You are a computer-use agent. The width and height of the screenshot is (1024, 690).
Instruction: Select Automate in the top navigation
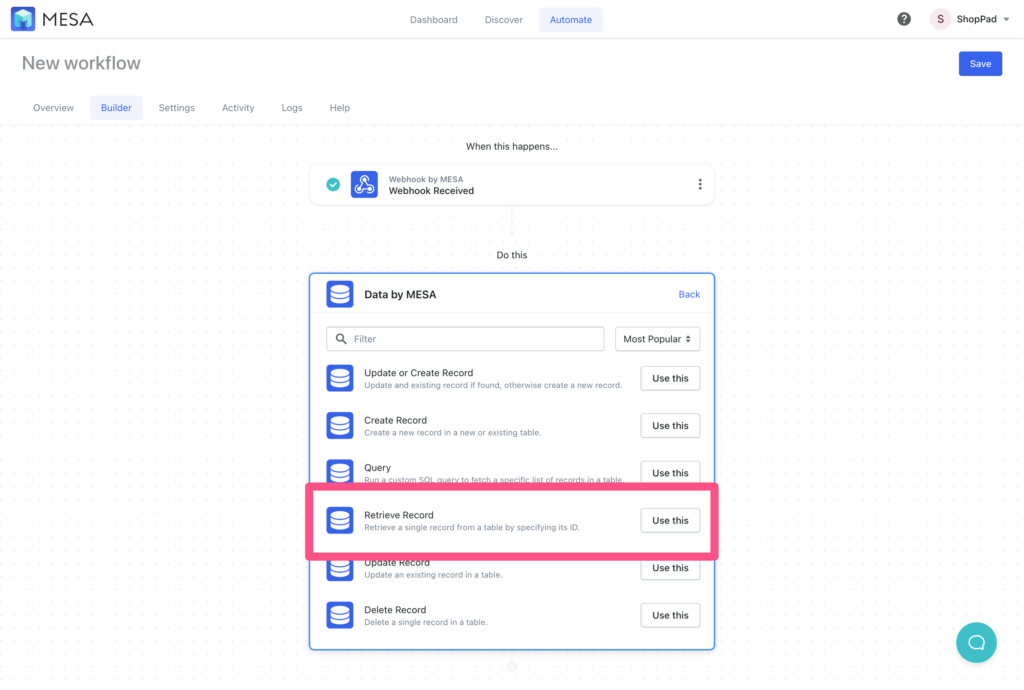click(571, 18)
